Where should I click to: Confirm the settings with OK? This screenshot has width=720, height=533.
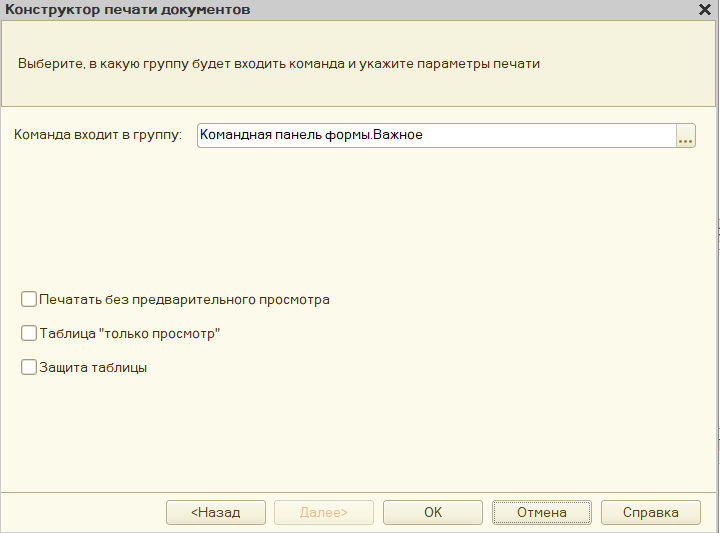(432, 512)
